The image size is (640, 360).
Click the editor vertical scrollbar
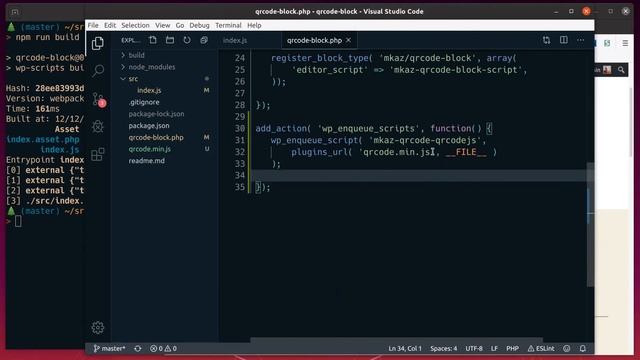(x=590, y=224)
